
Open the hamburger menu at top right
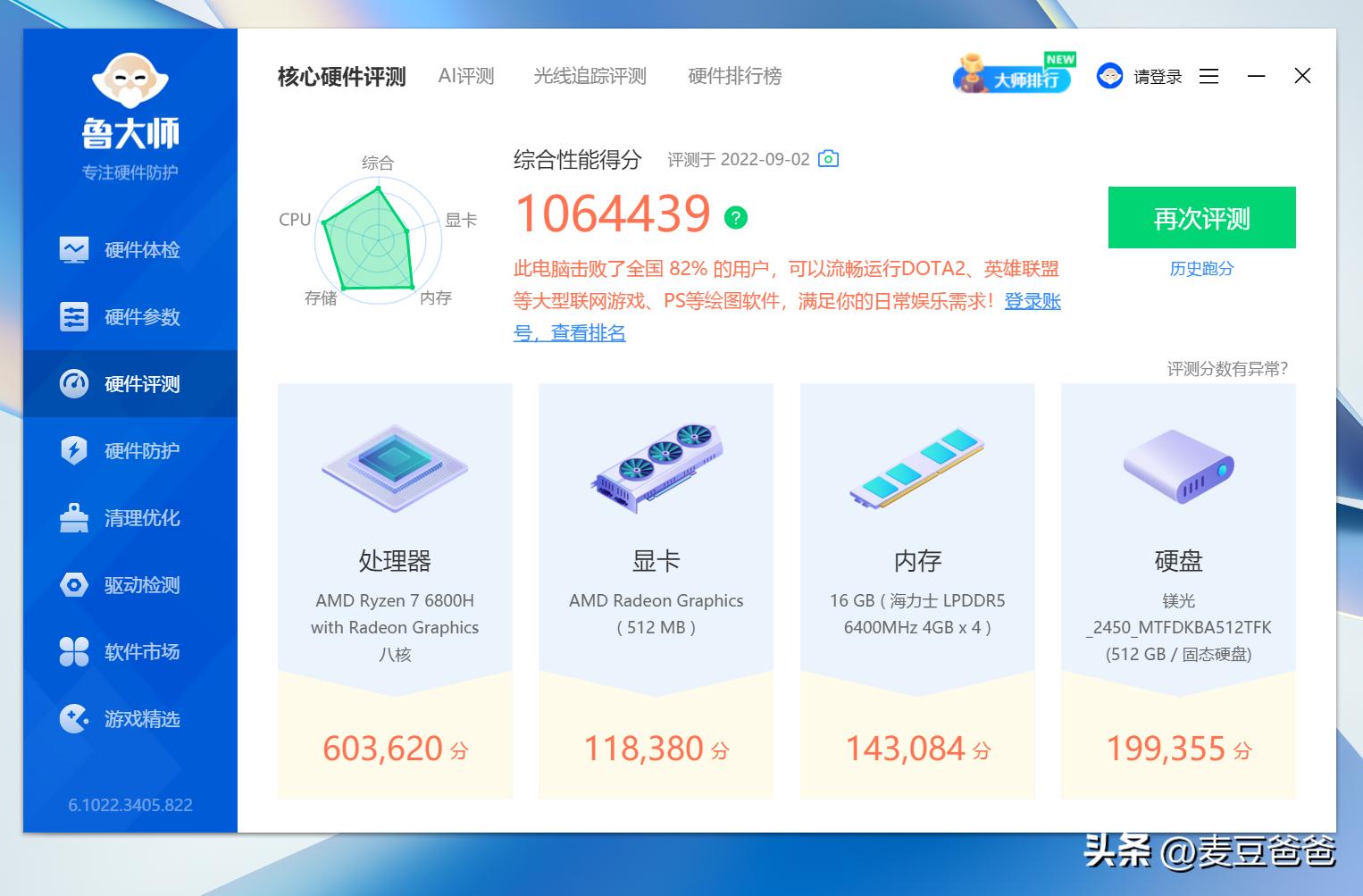pos(1208,76)
